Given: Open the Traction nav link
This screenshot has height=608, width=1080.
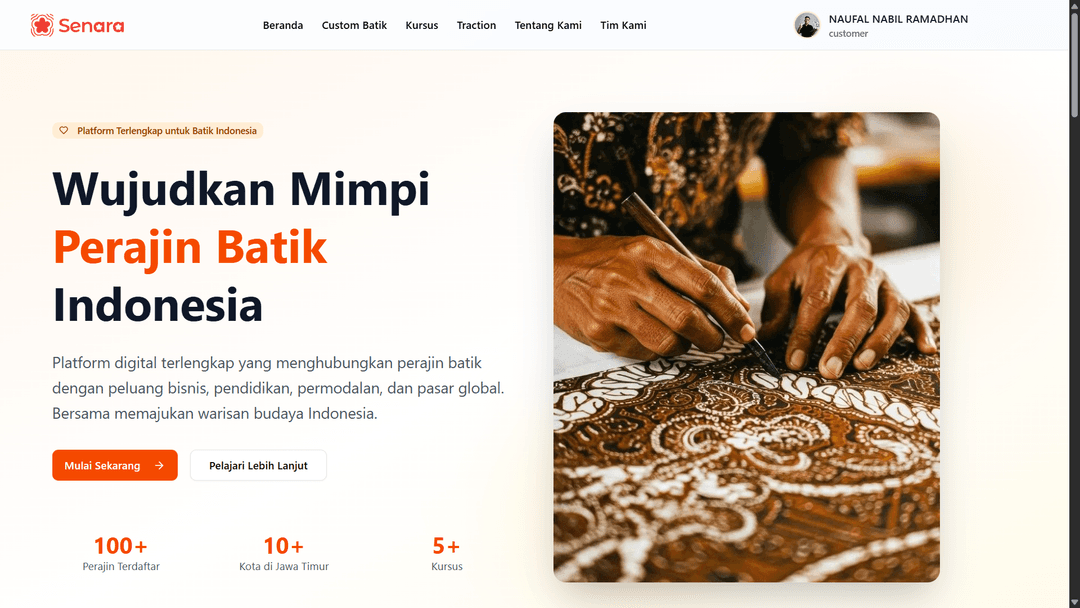Looking at the screenshot, I should [x=476, y=25].
